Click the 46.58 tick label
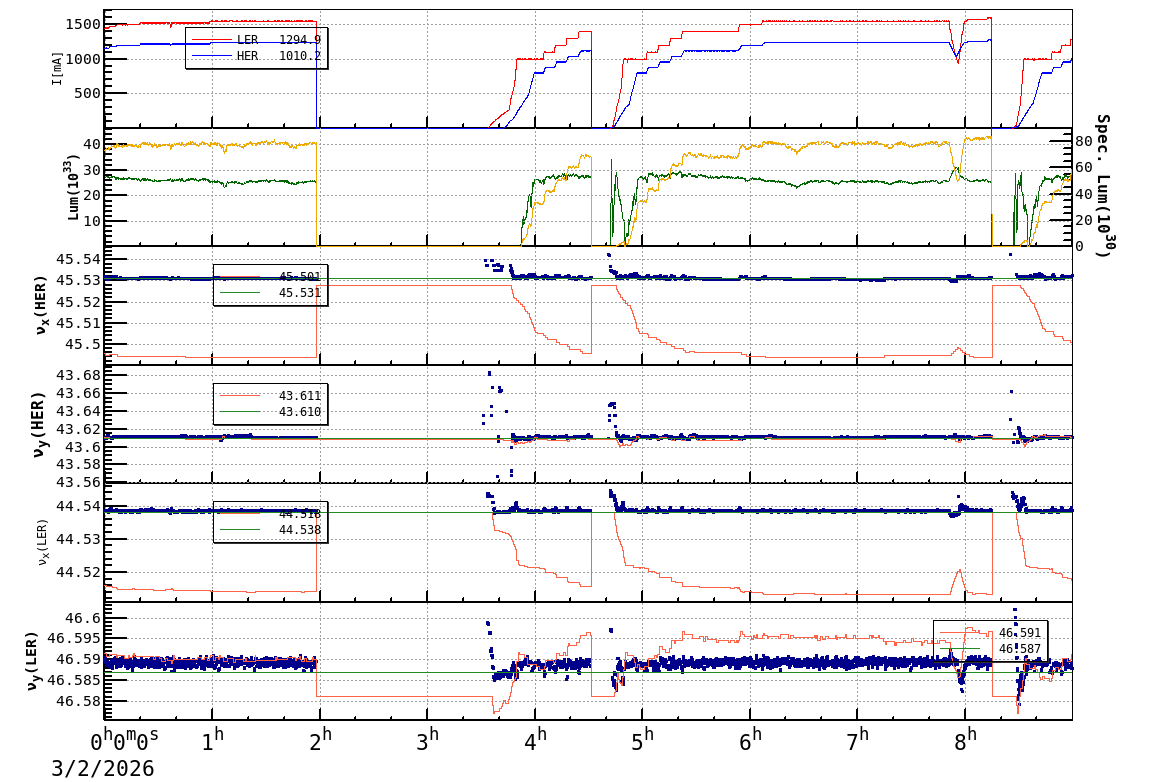The height and width of the screenshot is (782, 1154). (79, 701)
